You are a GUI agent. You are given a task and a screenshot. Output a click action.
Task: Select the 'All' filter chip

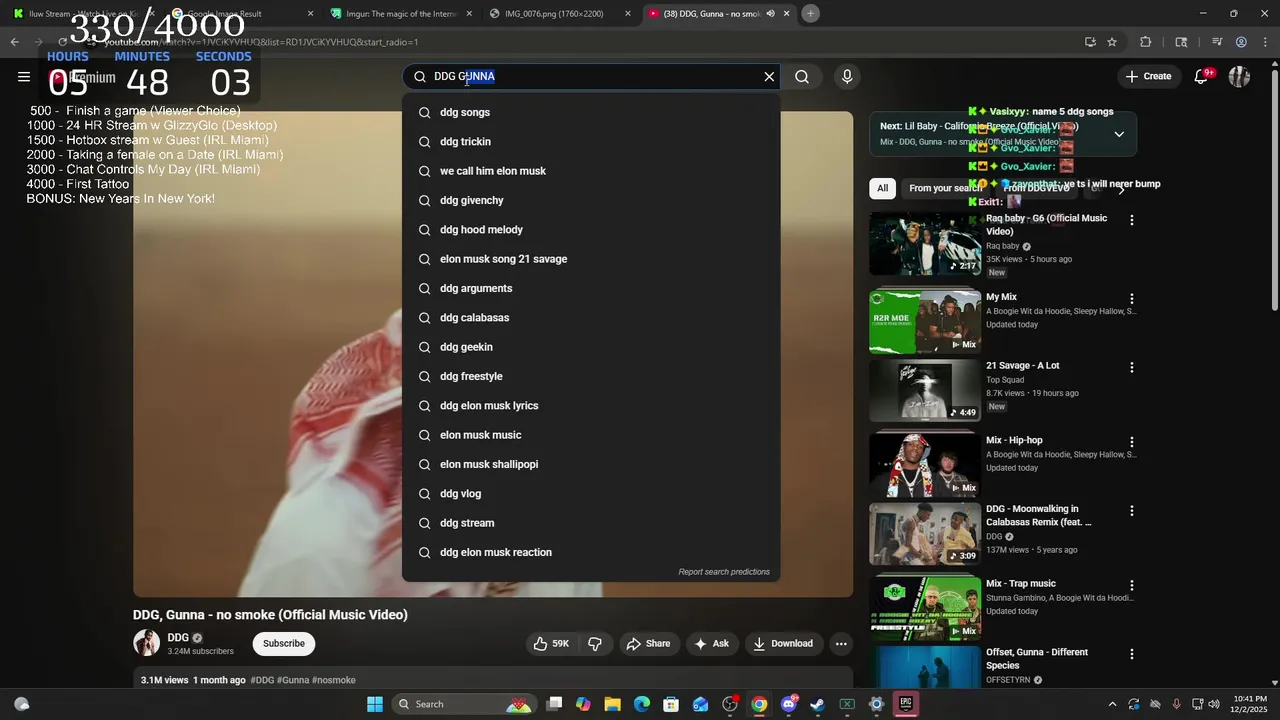tap(882, 188)
